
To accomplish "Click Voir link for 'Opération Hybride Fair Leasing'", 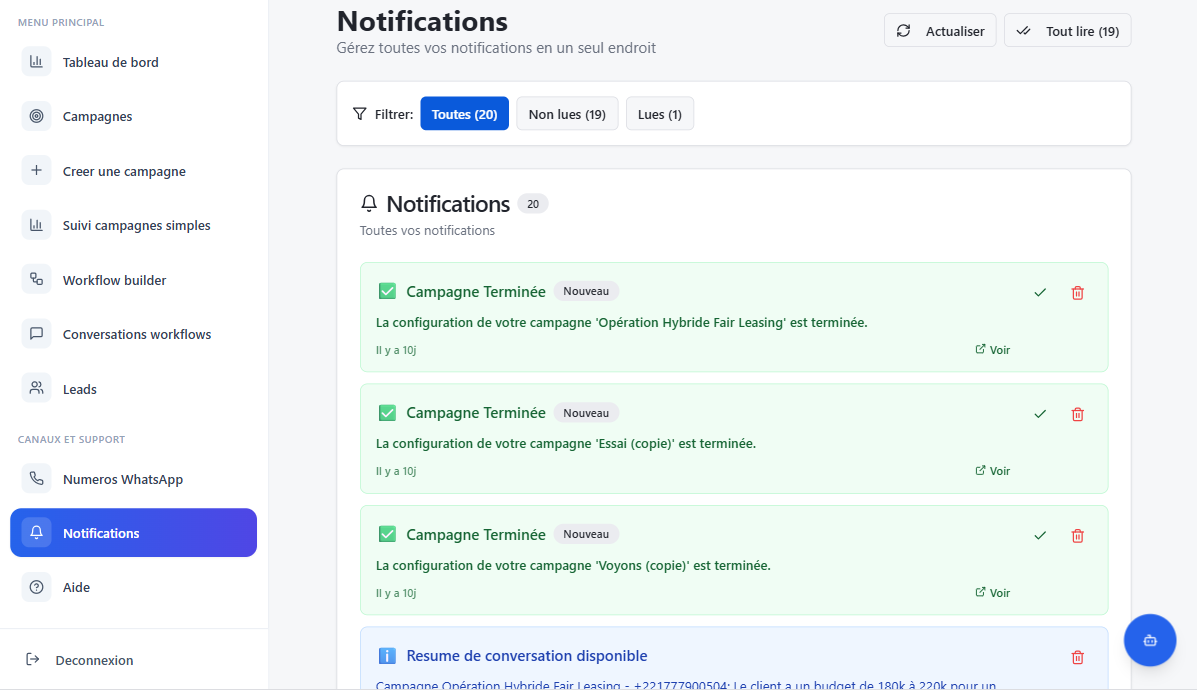I will point(992,350).
